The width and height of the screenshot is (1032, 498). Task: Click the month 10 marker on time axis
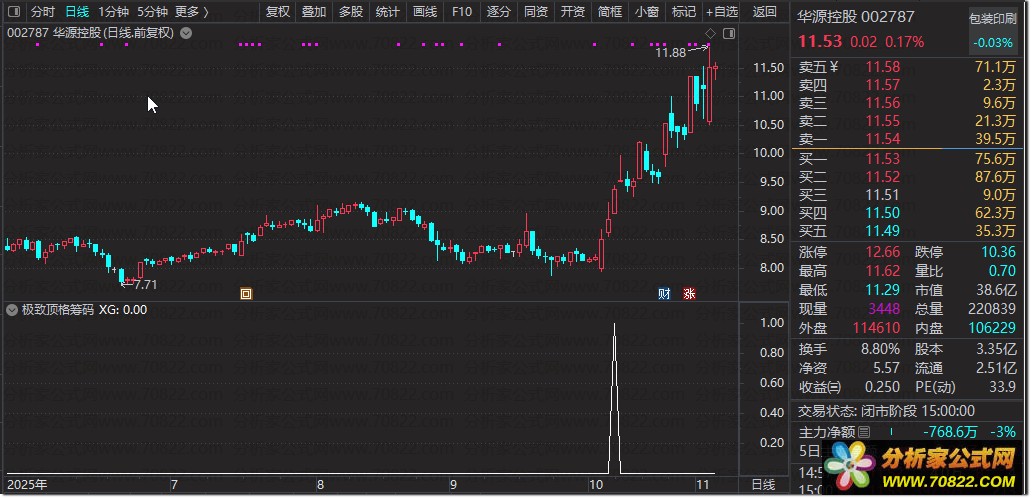click(x=596, y=485)
